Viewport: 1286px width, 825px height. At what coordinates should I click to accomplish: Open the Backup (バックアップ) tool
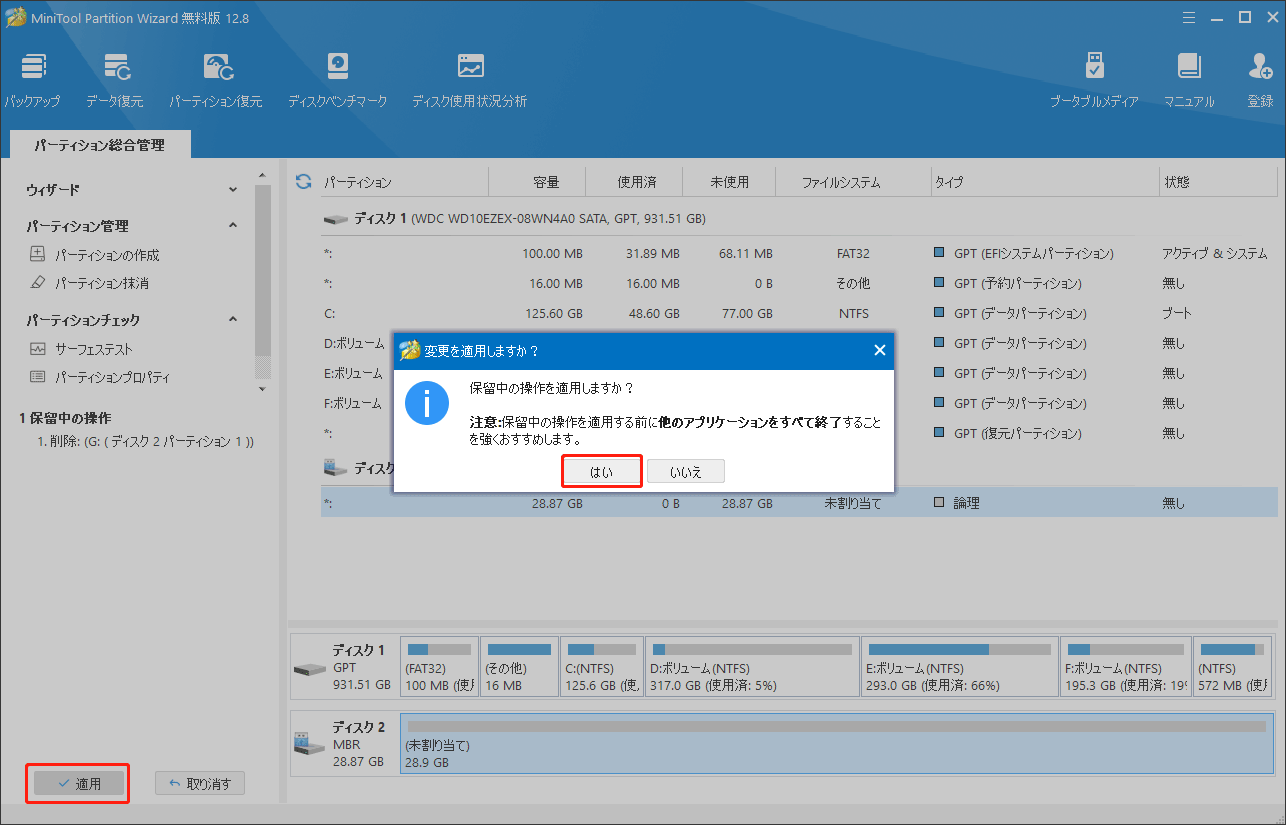(32, 80)
